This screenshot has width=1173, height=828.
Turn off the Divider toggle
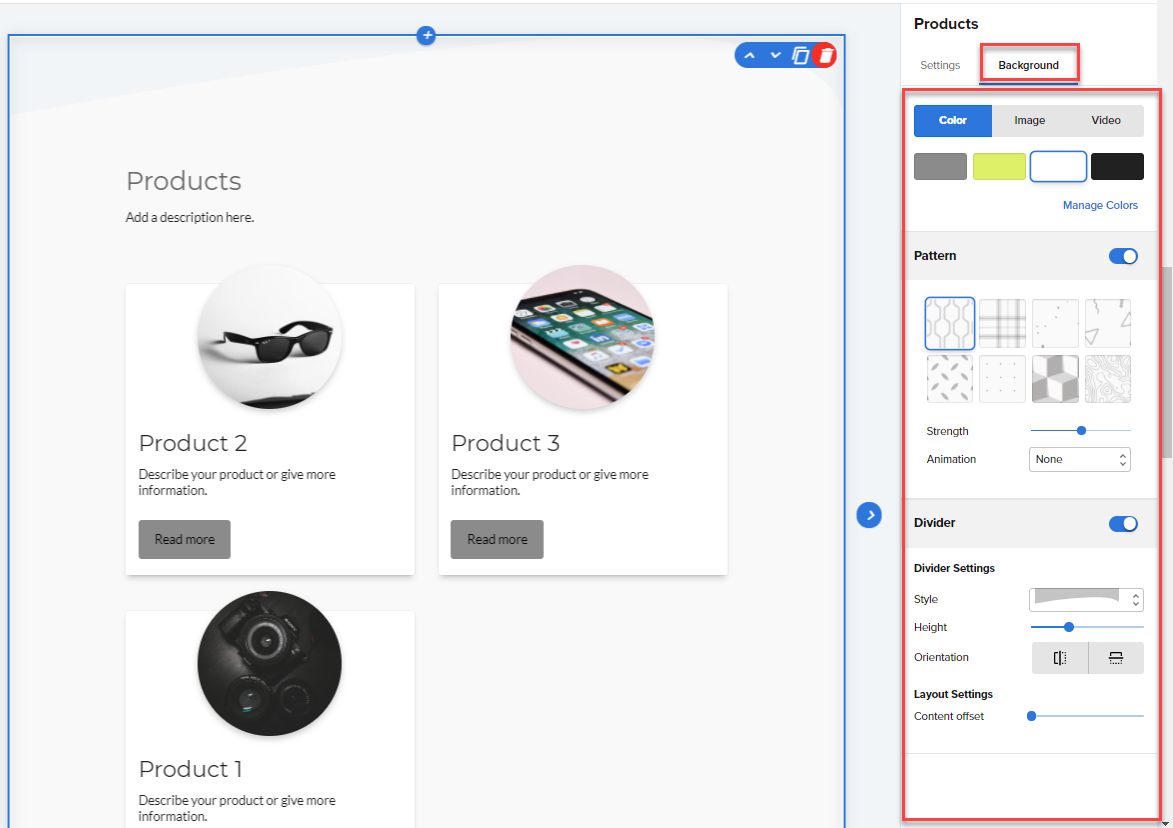[1123, 524]
